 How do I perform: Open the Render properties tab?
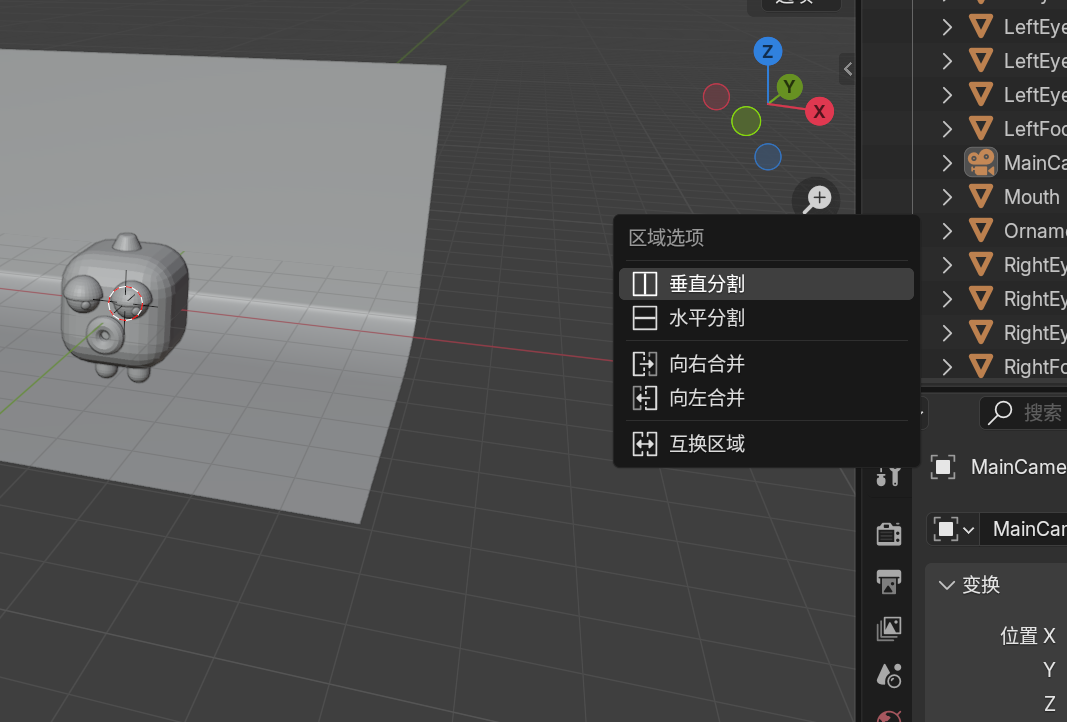pyautogui.click(x=888, y=533)
